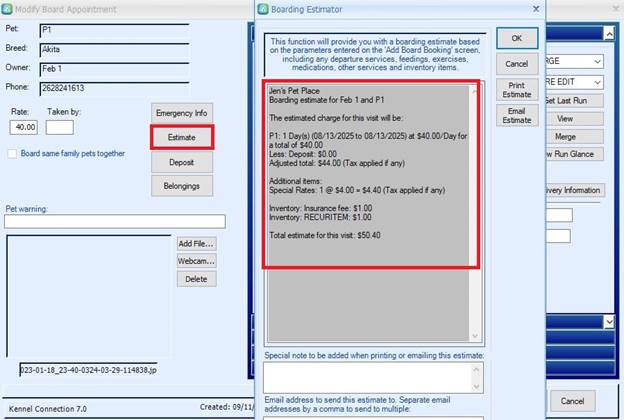624x420 pixels.
Task: Click the Print Estimate button
Action: (x=517, y=90)
